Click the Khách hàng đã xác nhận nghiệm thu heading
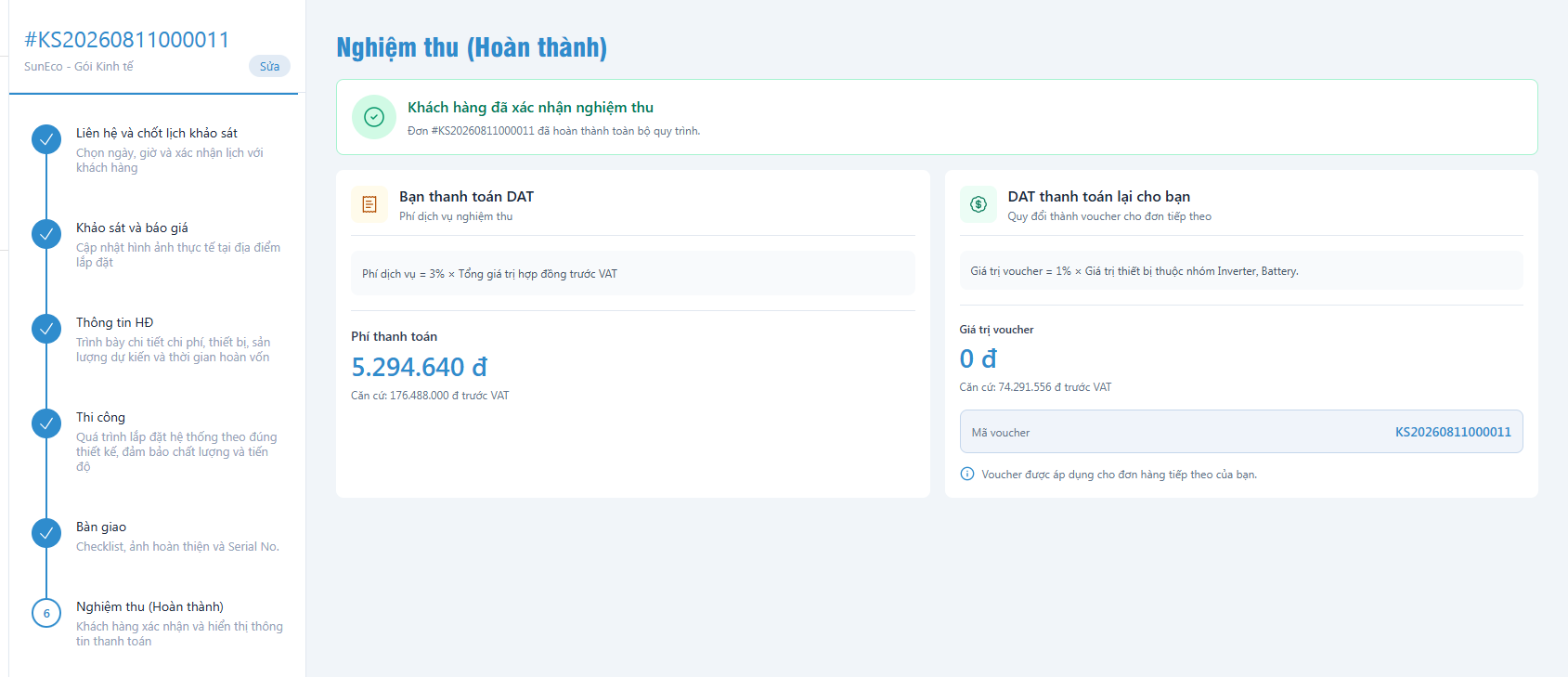1568x677 pixels. (x=530, y=108)
